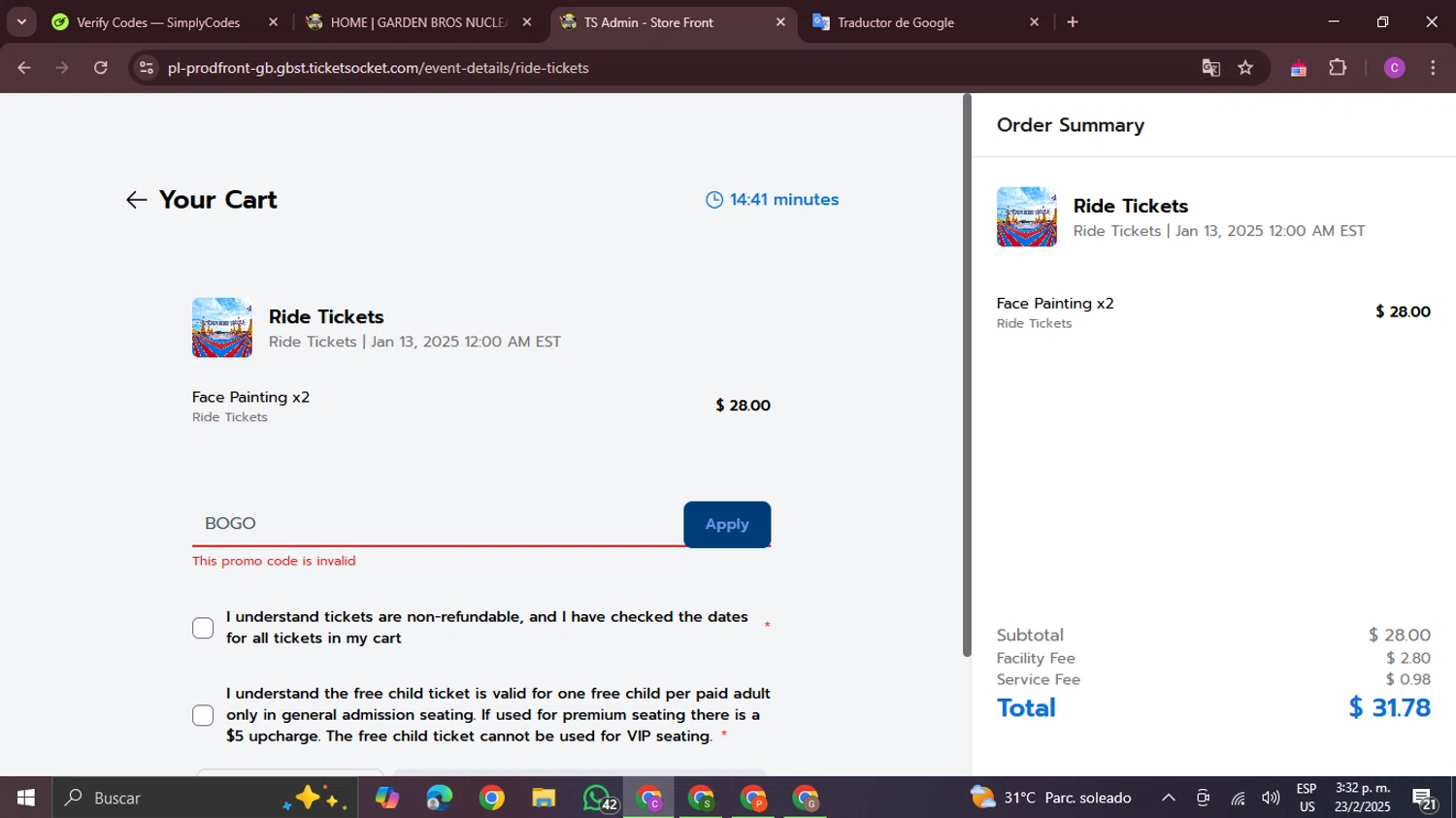Click the Ride Tickets thumbnail in Your Cart
Viewport: 1456px width, 818px height.
coord(222,328)
